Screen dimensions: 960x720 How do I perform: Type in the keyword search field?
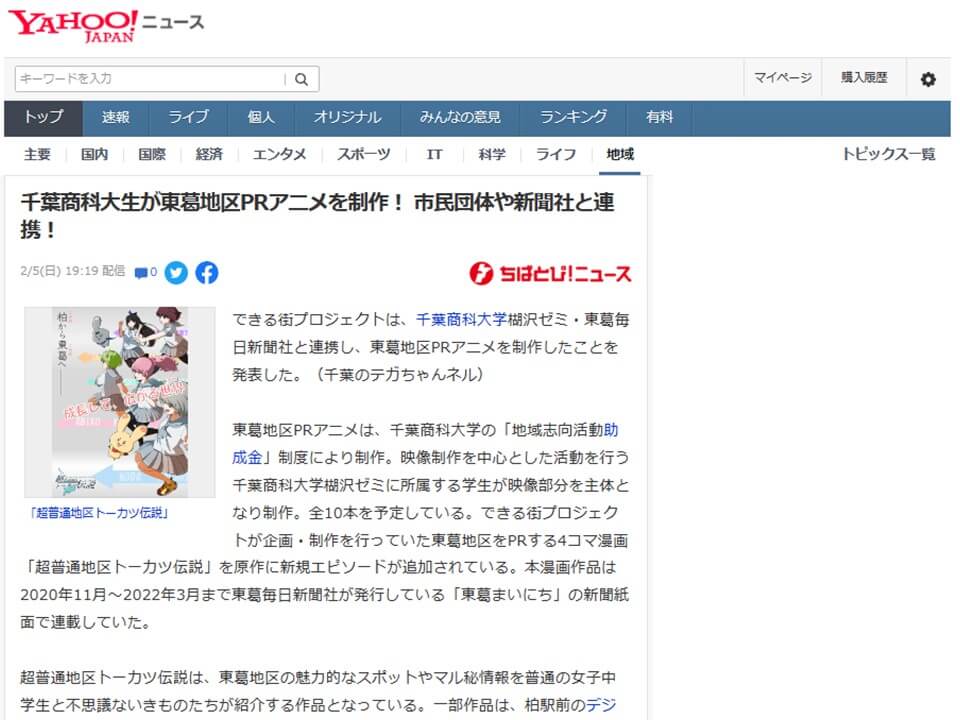pyautogui.click(x=150, y=79)
